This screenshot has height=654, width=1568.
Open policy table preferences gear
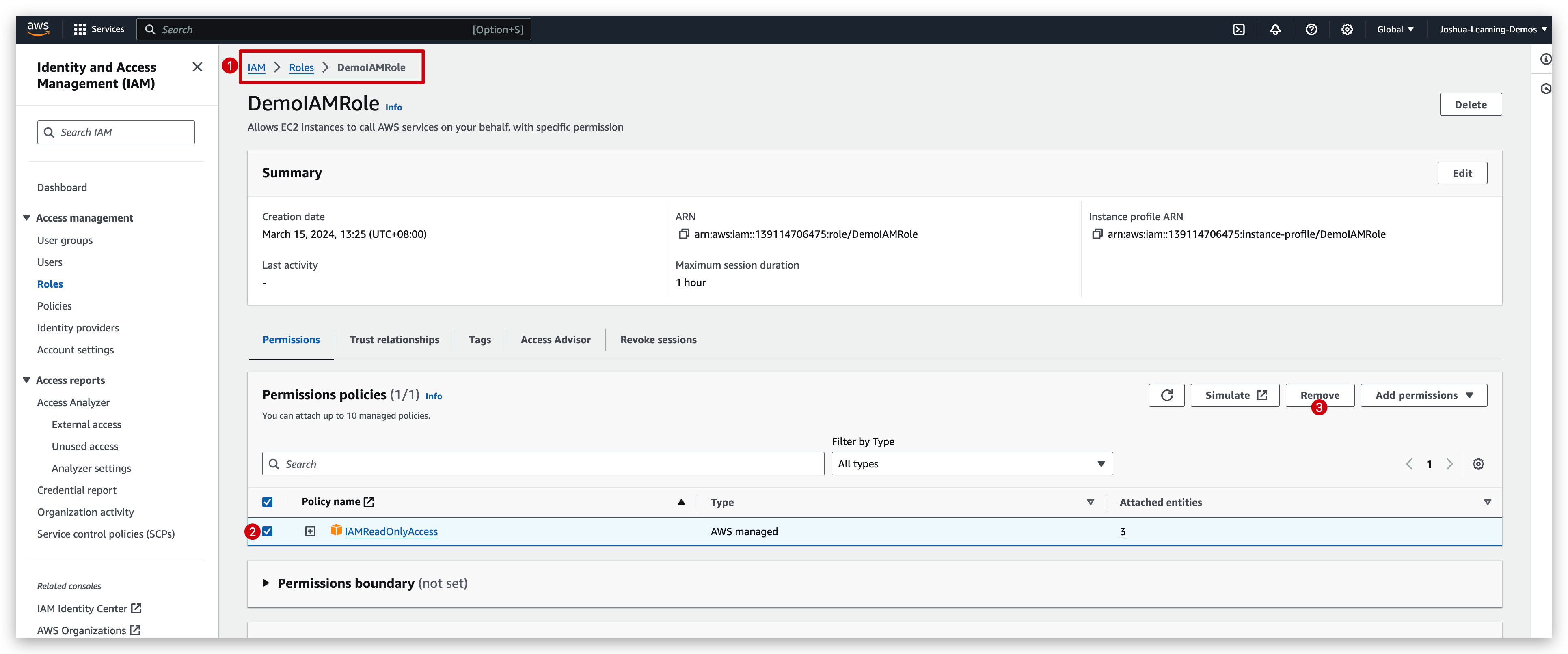pyautogui.click(x=1478, y=464)
